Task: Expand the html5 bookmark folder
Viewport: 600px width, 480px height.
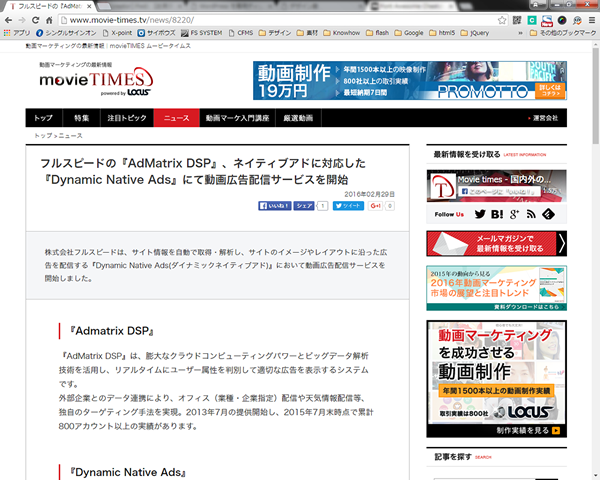Action: click(442, 33)
